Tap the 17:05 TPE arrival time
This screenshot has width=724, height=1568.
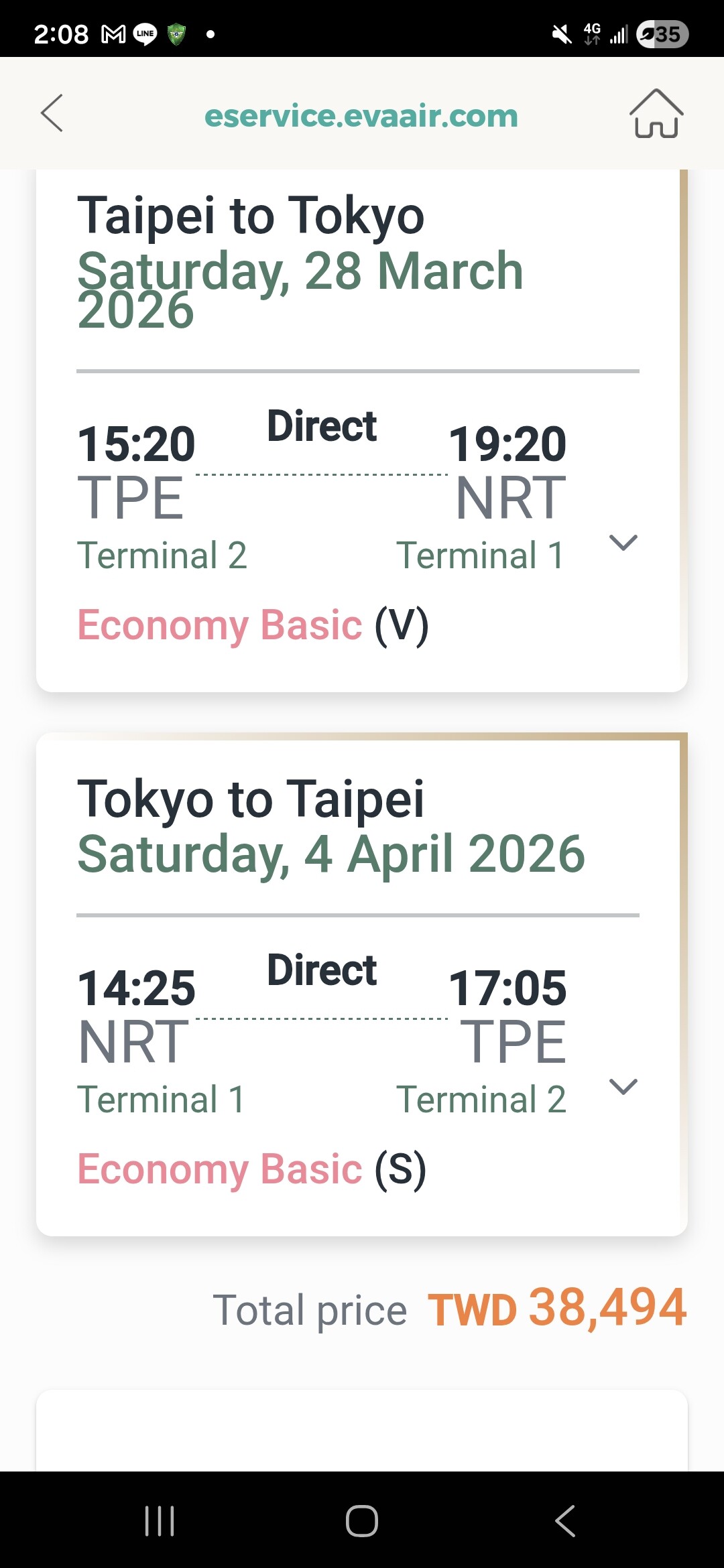507,988
